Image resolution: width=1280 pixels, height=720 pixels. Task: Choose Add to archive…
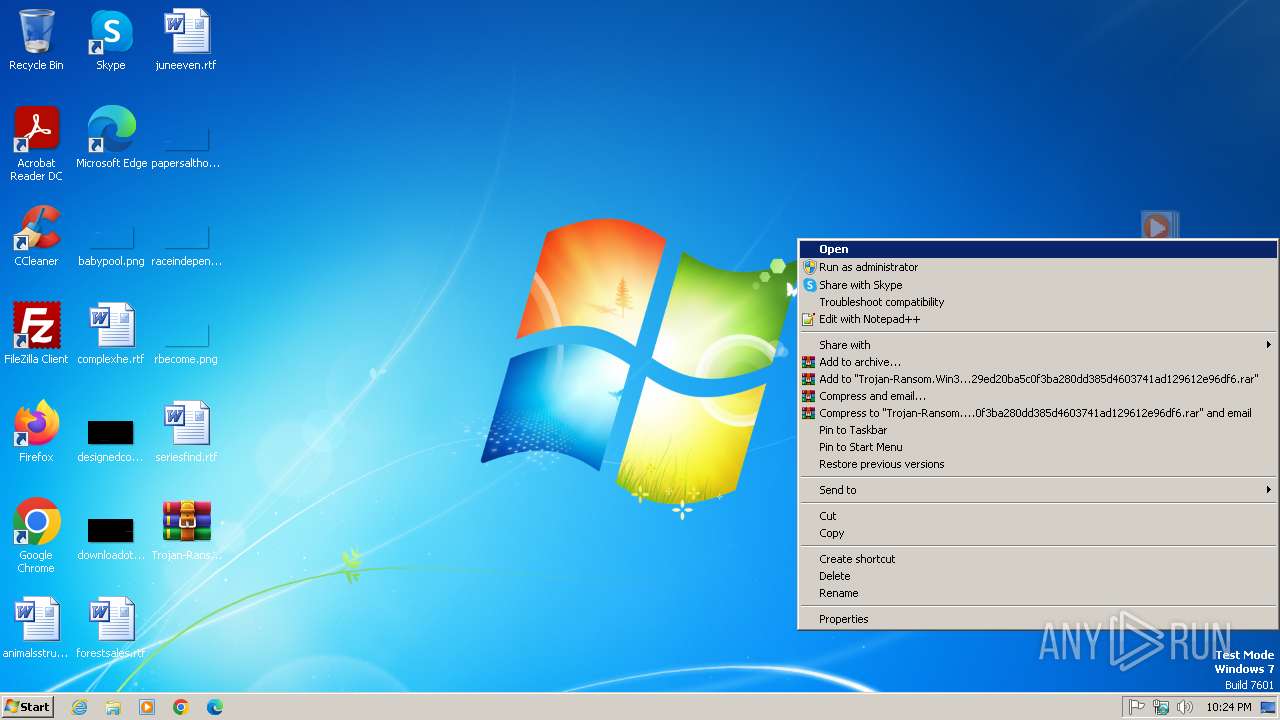click(1037, 362)
